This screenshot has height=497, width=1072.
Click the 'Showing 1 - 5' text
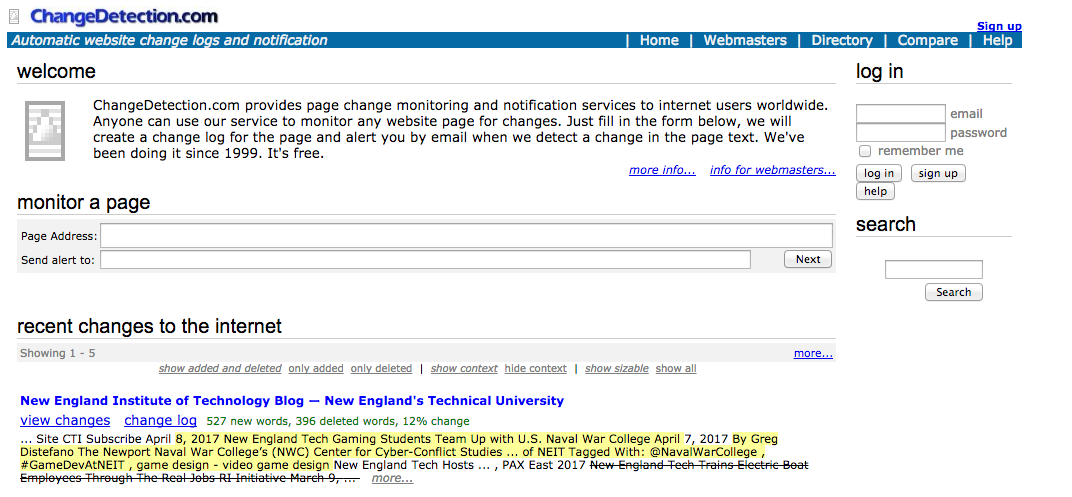(57, 353)
